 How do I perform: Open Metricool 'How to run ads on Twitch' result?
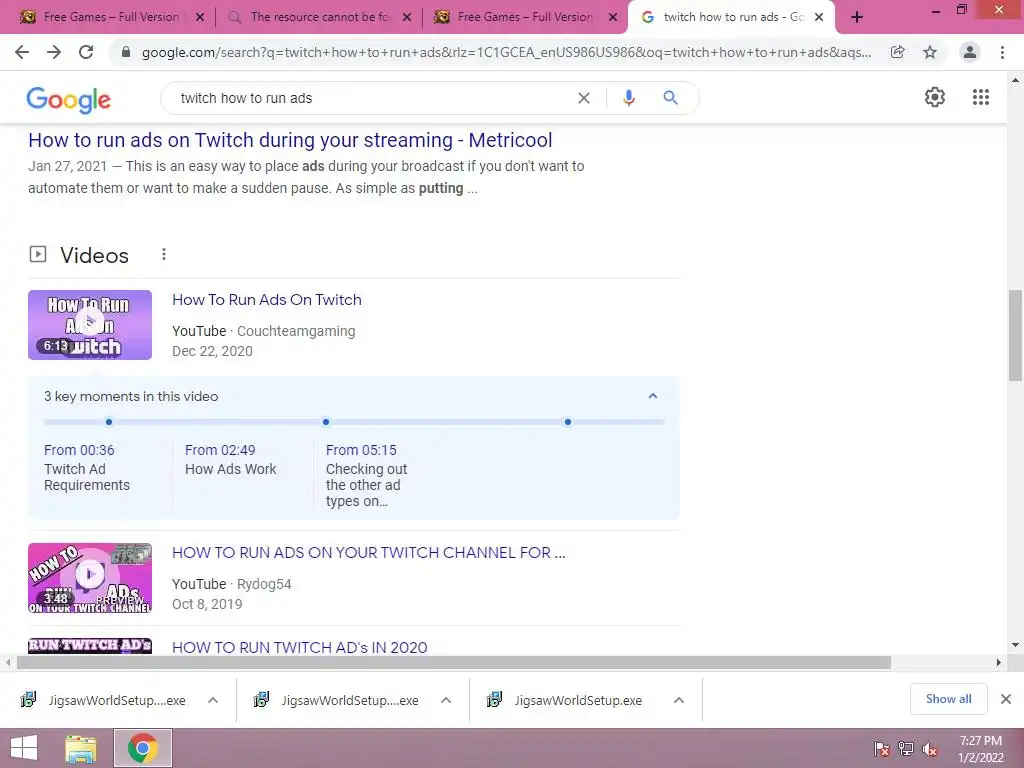pyautogui.click(x=290, y=140)
